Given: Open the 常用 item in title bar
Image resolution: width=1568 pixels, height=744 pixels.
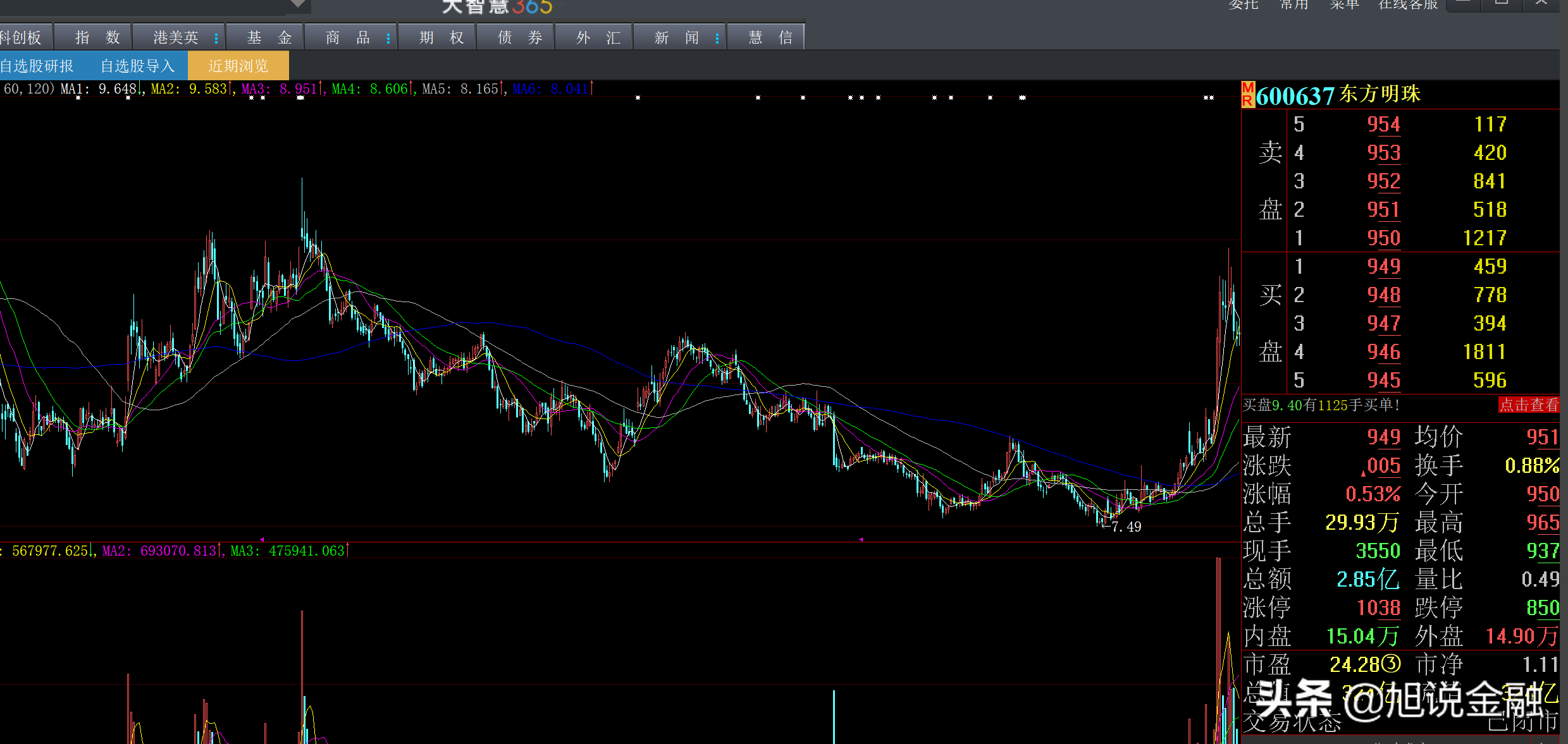Looking at the screenshot, I should [x=1293, y=4].
